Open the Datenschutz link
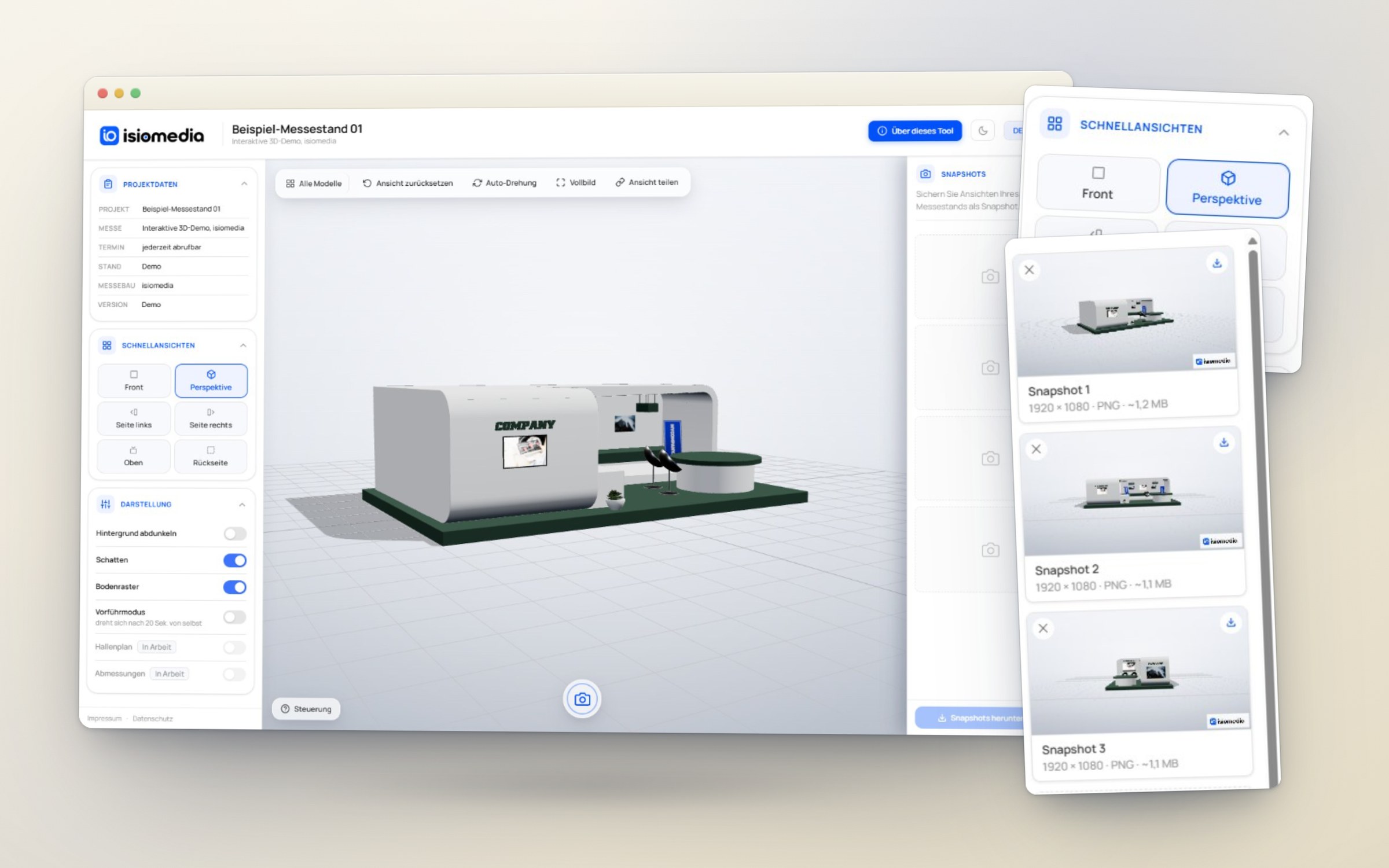 [153, 719]
